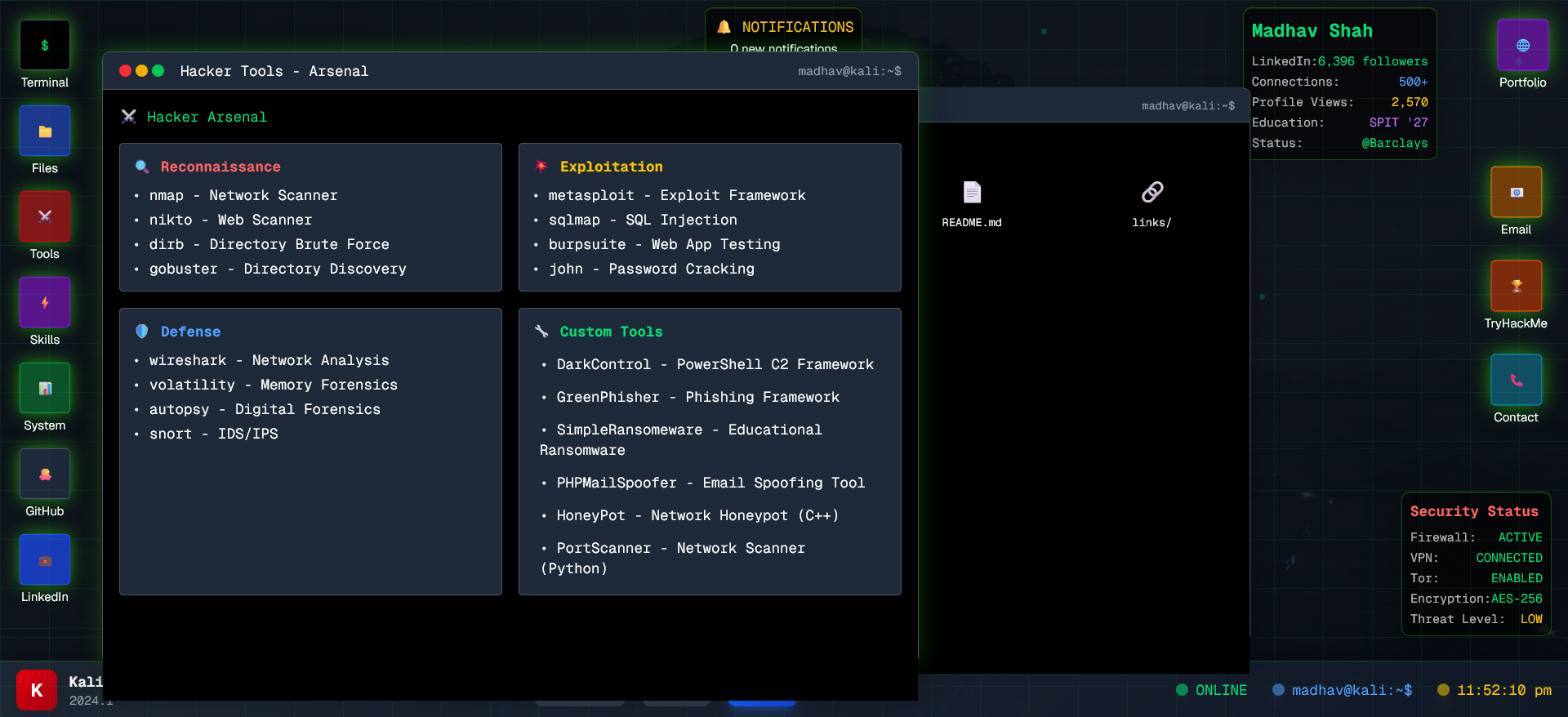This screenshot has width=1568, height=717.
Task: Click the Exploitation burst icon
Action: [541, 167]
